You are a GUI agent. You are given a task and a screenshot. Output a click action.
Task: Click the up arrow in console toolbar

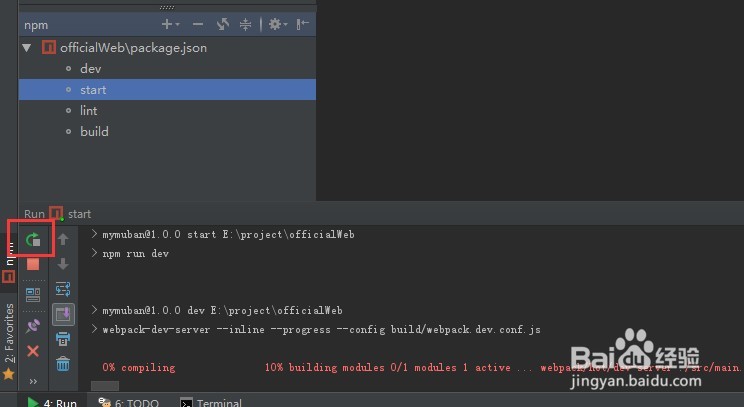point(63,239)
